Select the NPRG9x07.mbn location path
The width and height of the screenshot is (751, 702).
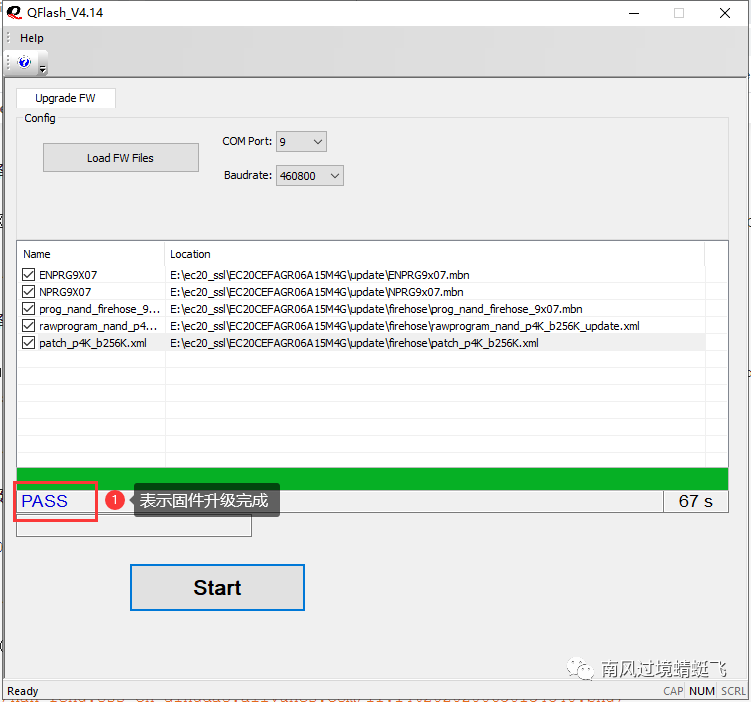[x=317, y=292]
